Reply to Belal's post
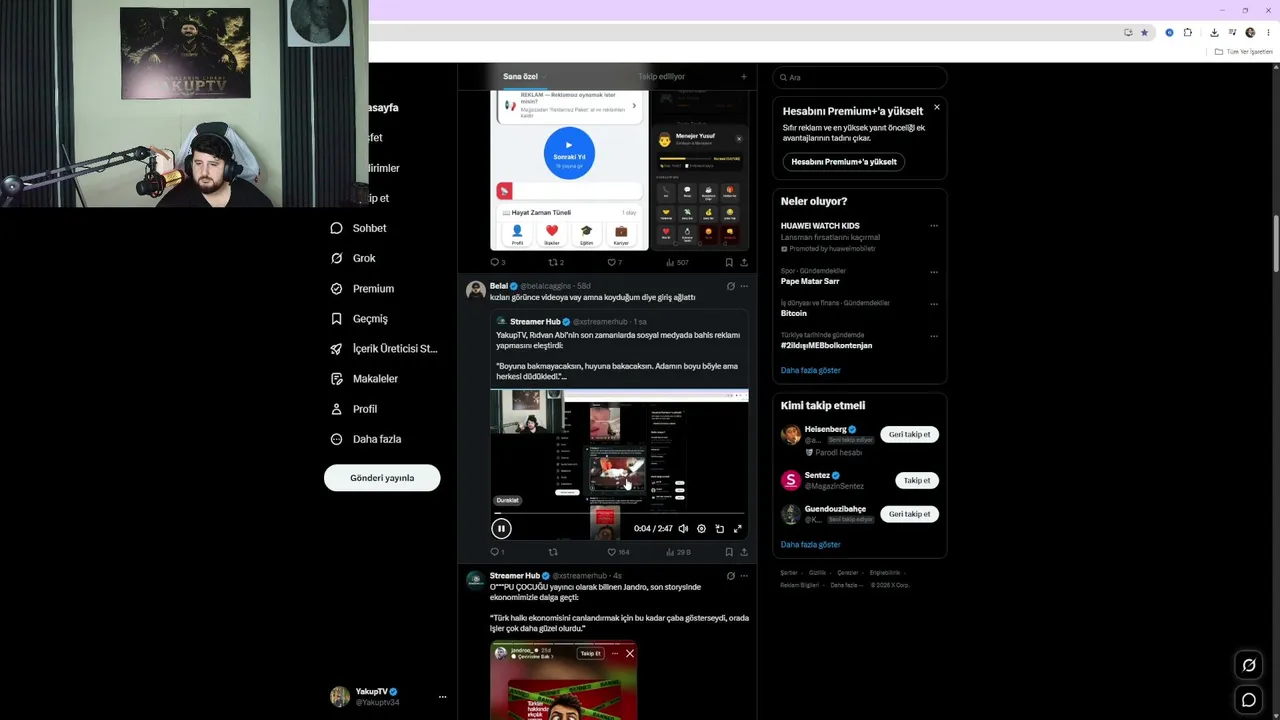 494,552
